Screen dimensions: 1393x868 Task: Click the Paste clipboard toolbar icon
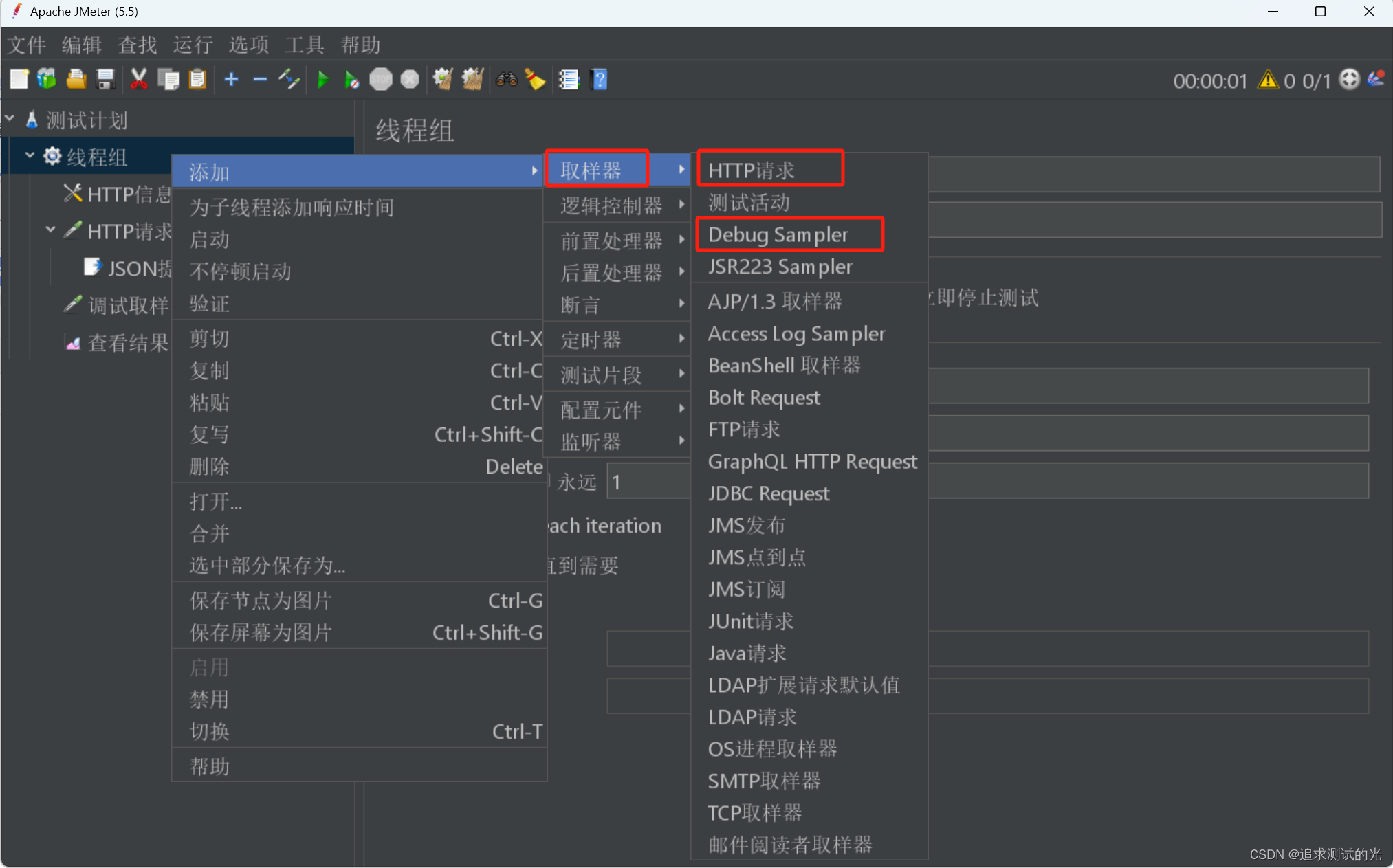197,80
